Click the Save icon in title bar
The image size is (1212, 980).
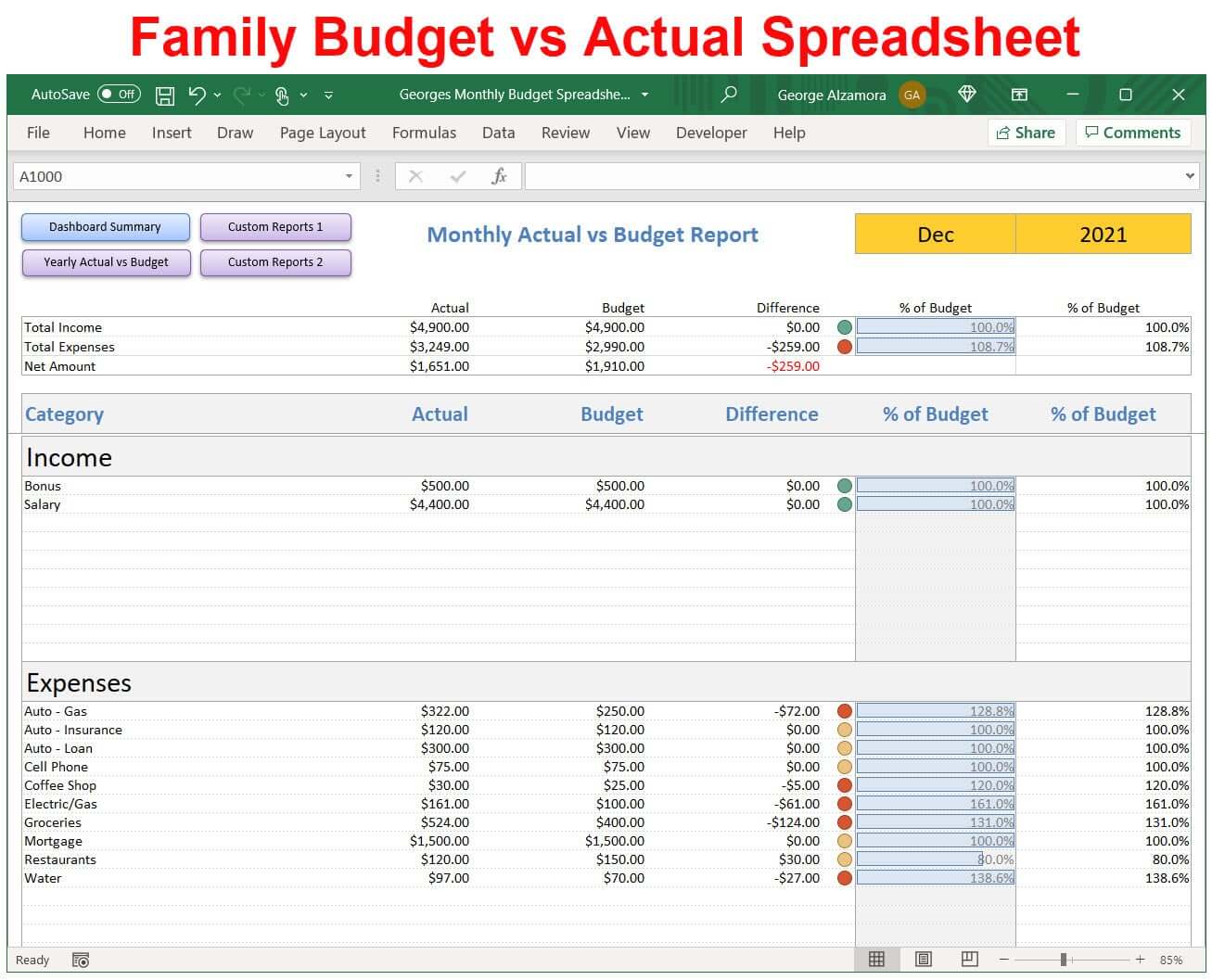[165, 95]
